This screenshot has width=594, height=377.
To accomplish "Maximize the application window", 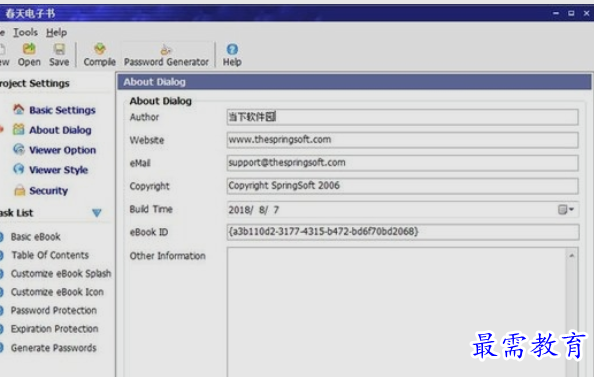I will (x=571, y=13).
